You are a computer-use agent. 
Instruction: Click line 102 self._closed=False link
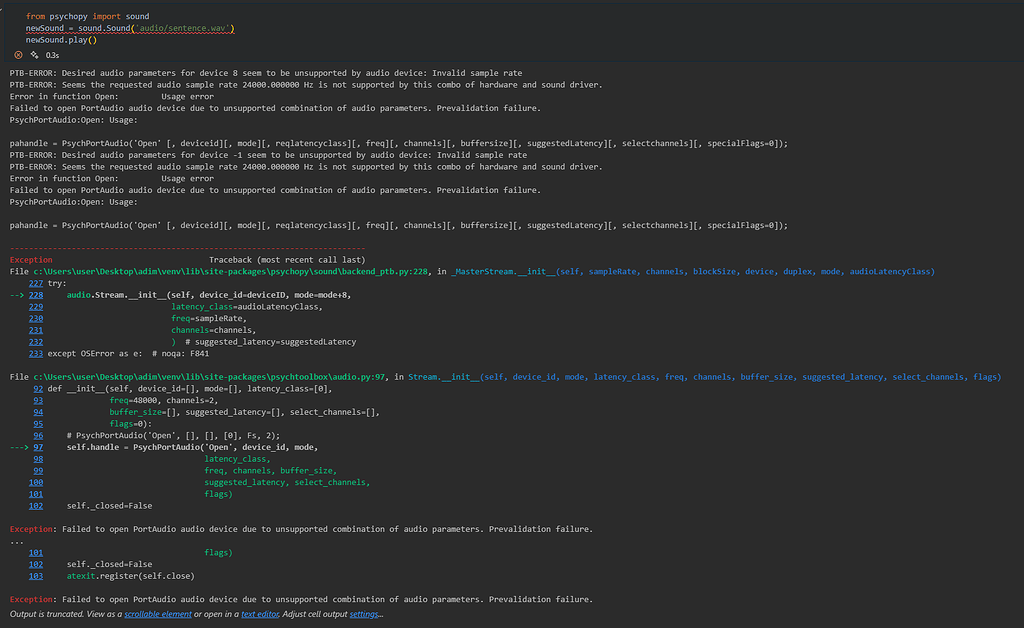(35, 564)
